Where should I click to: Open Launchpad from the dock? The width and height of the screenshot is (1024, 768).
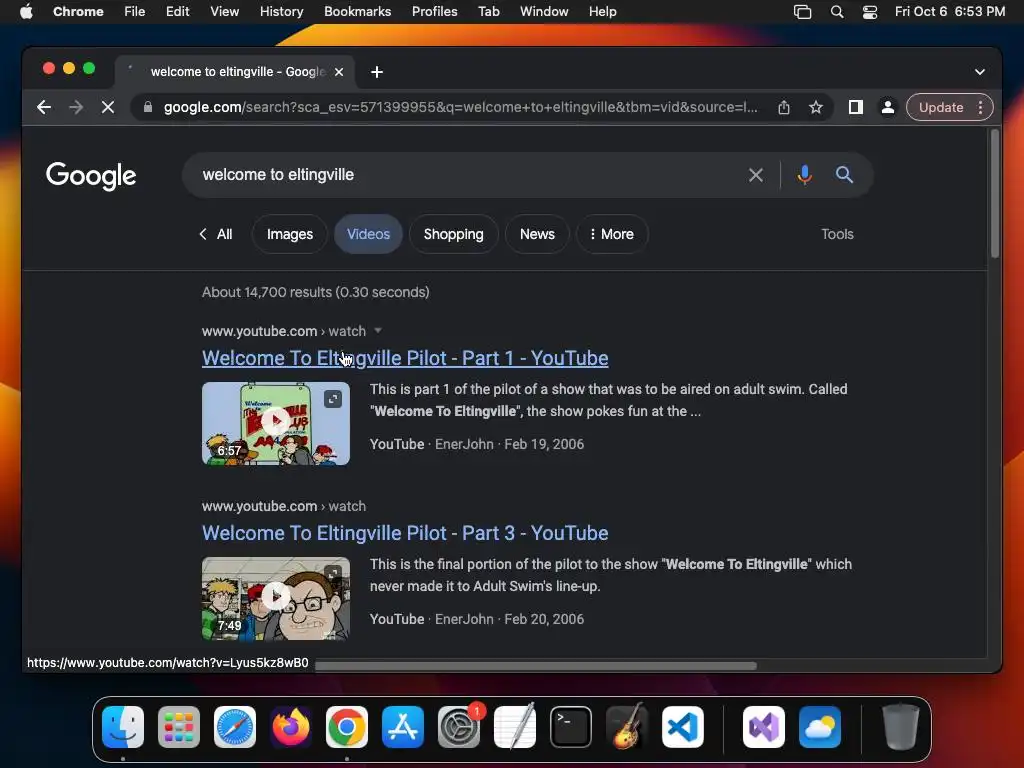[x=179, y=727]
